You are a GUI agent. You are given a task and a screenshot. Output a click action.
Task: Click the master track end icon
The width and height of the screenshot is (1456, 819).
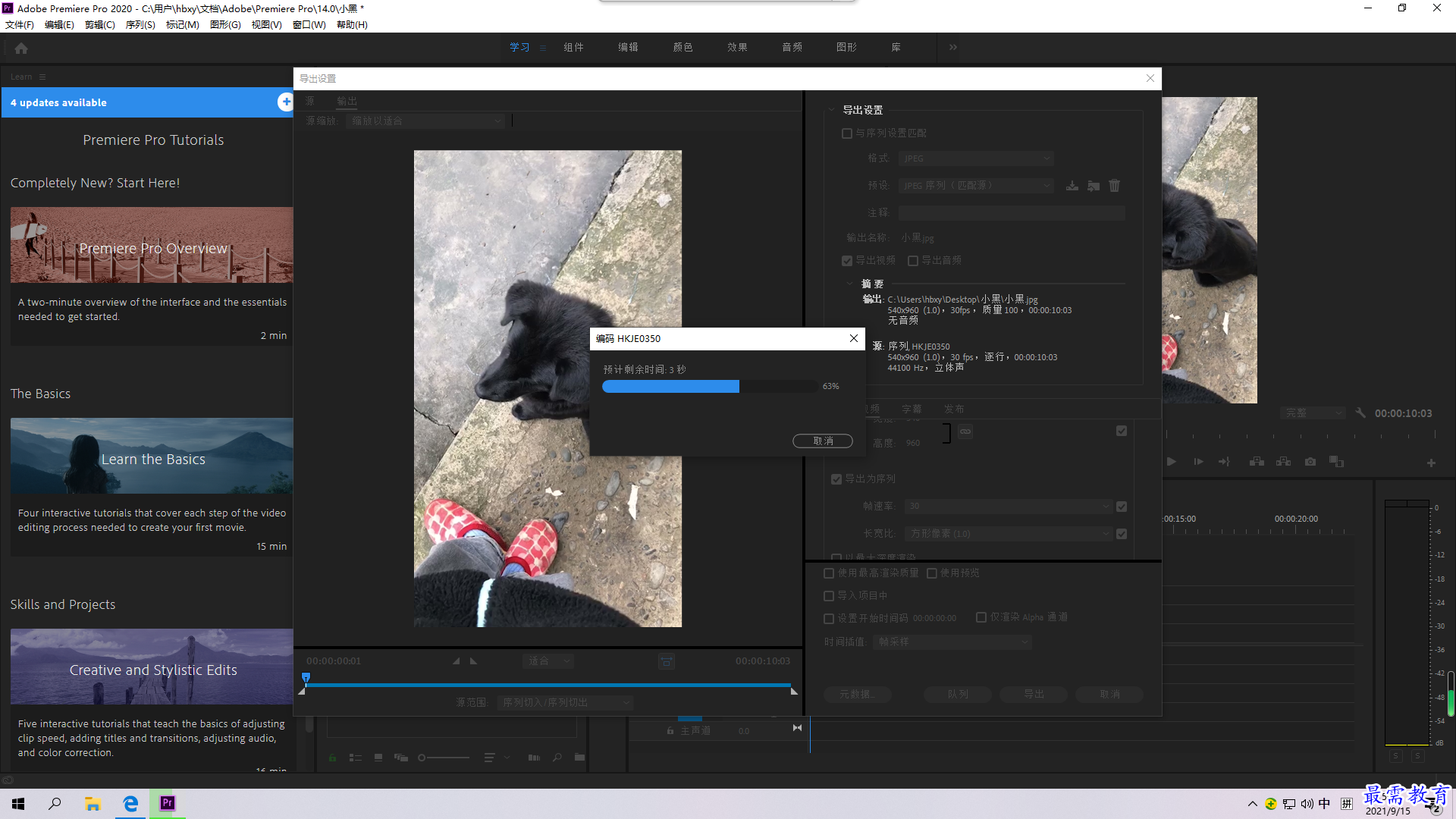tap(797, 728)
